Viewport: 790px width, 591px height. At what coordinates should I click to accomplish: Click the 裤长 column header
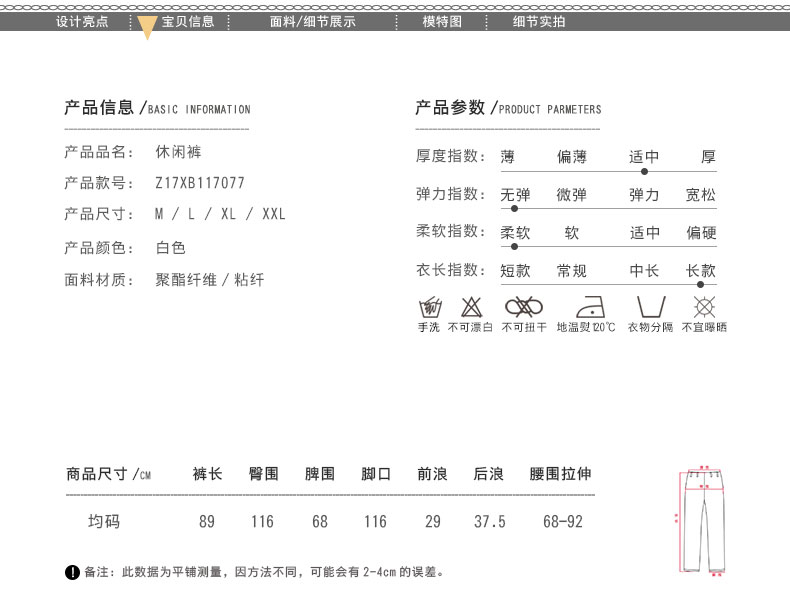[208, 474]
